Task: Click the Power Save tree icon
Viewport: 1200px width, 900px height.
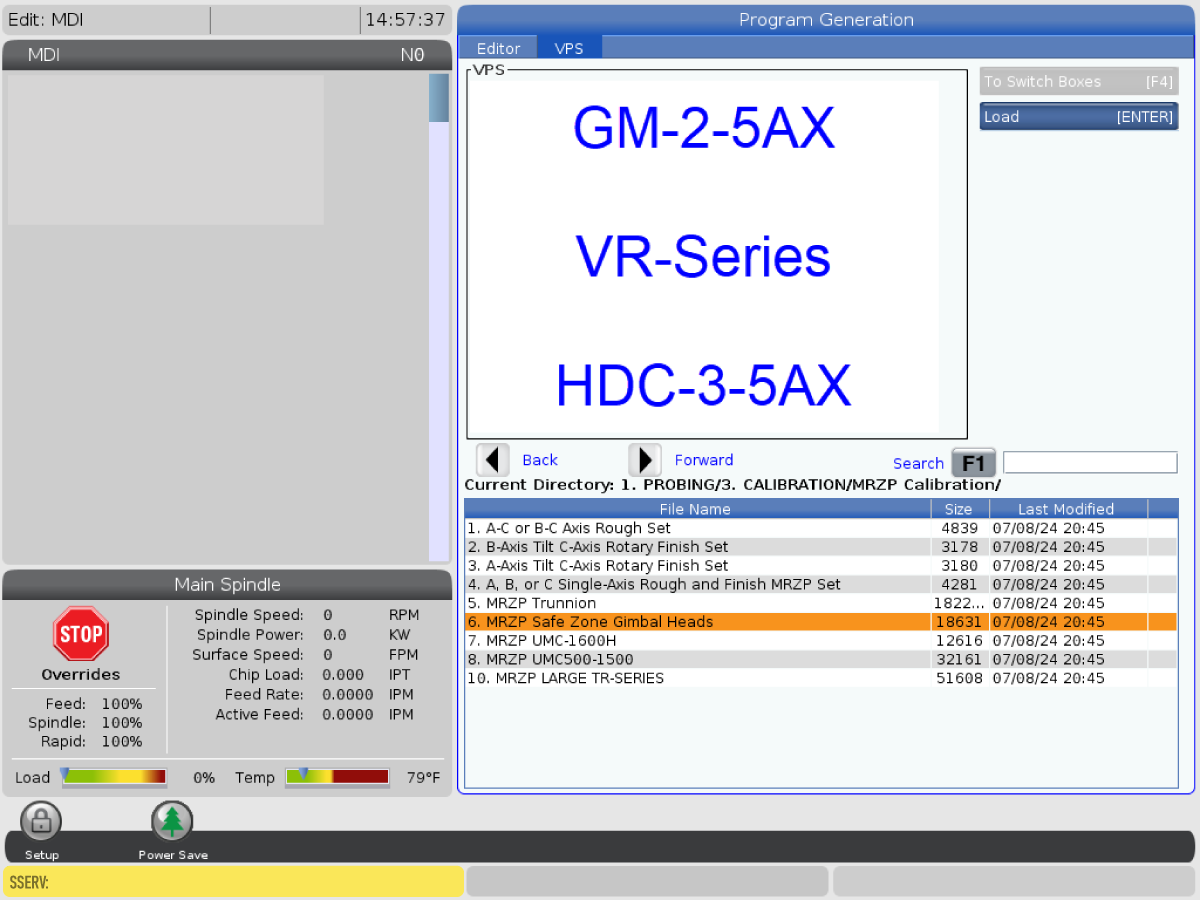Action: pyautogui.click(x=172, y=822)
